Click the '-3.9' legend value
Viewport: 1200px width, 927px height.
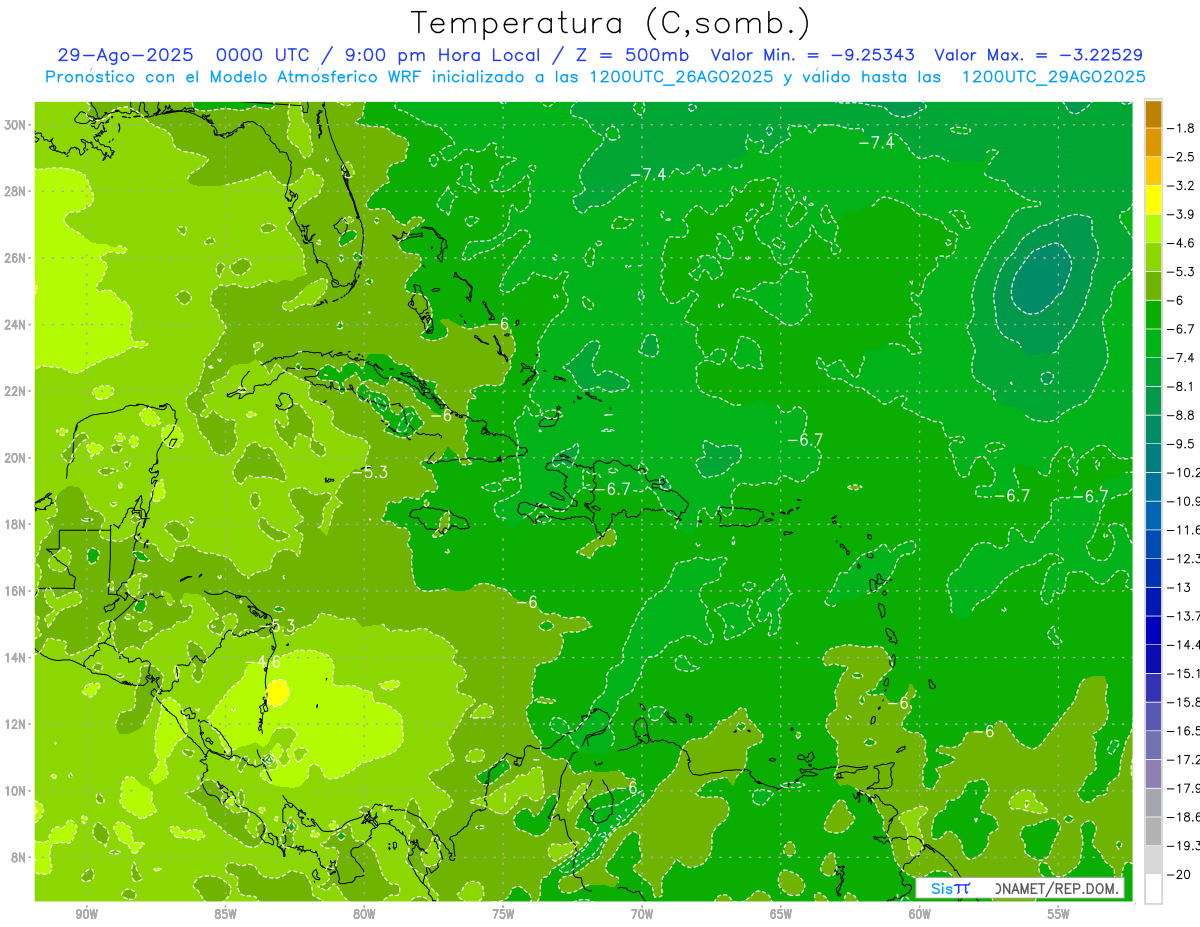click(1182, 214)
